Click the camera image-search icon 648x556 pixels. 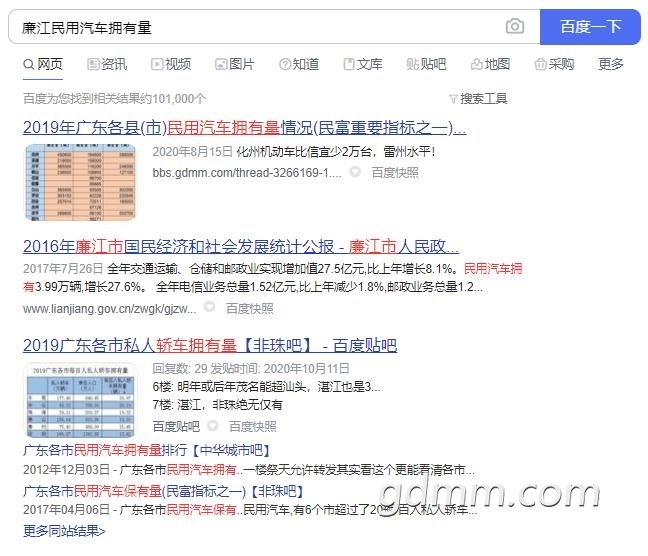pyautogui.click(x=515, y=27)
